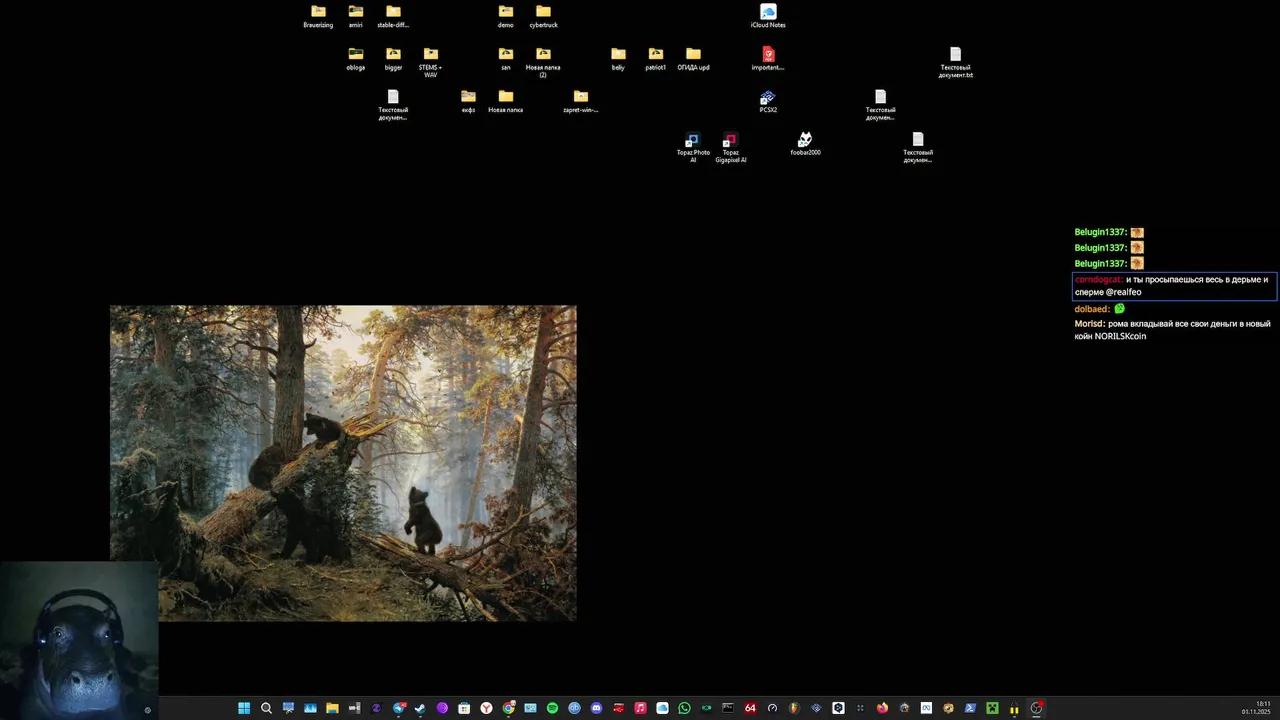Open the red 64 taskbar app
Viewport: 1280px width, 720px height.
point(750,708)
